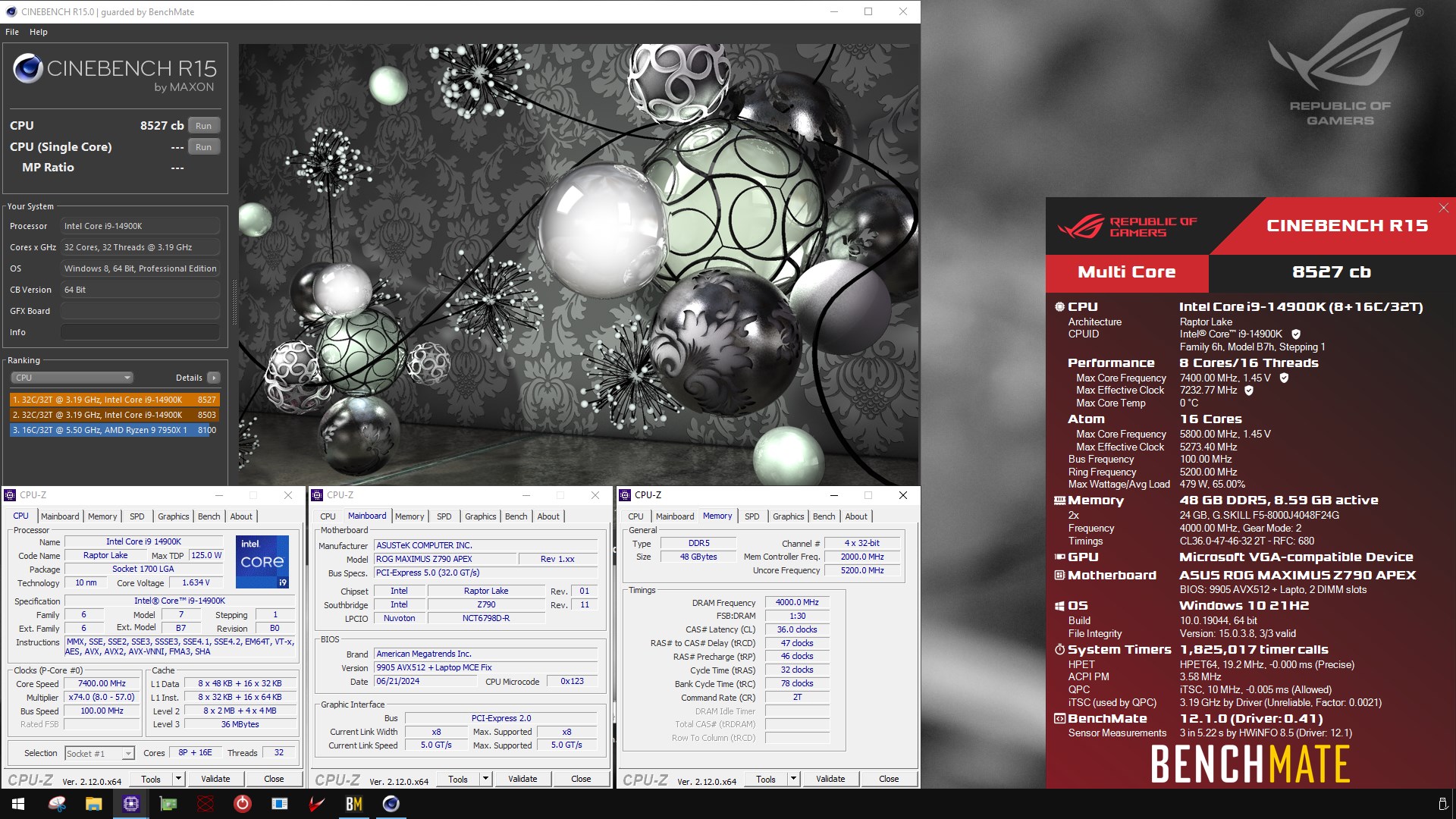Open the Help menu in Cinebench
The image size is (1456, 819).
pyautogui.click(x=39, y=32)
